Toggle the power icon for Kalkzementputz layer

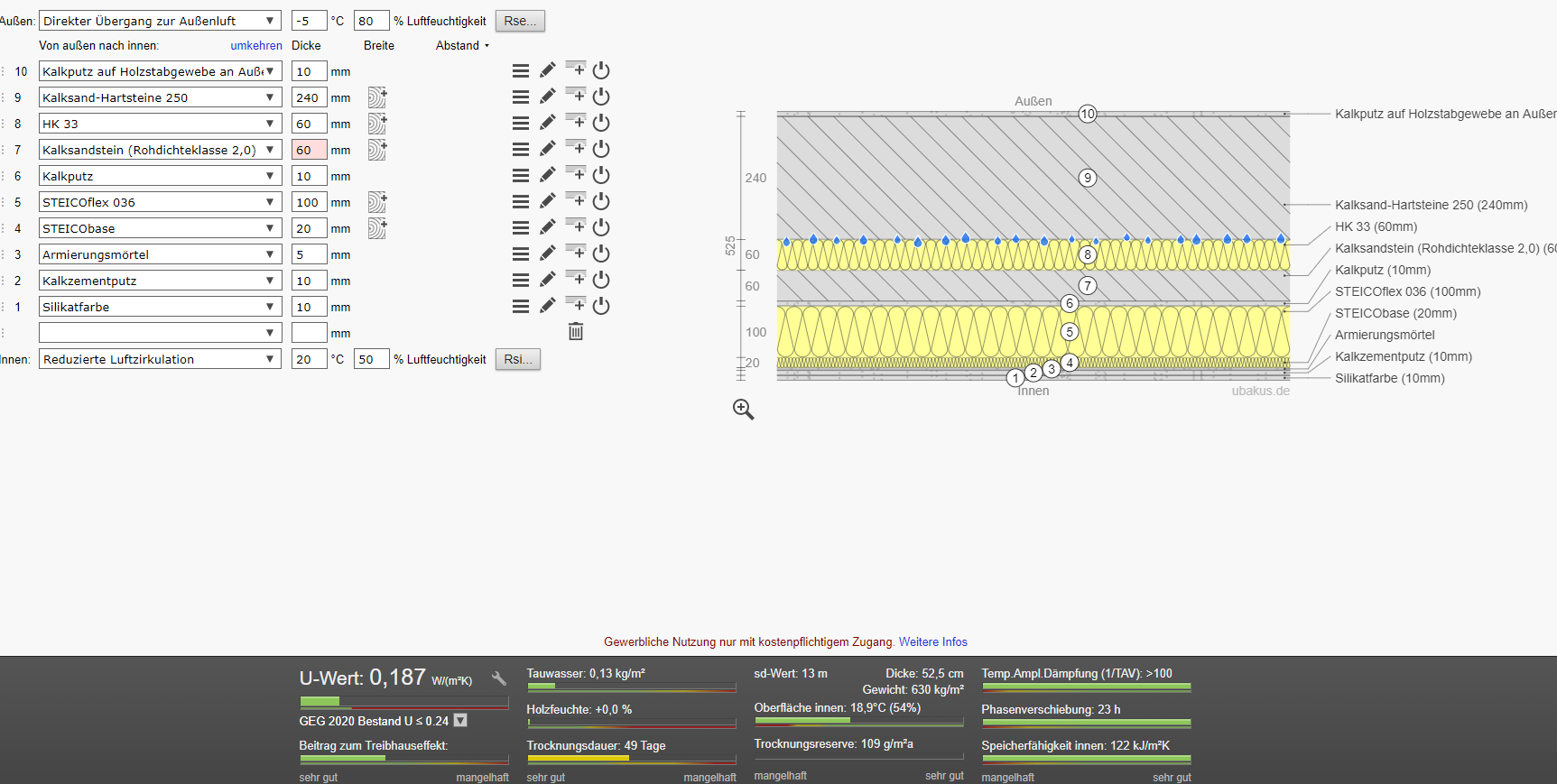[x=601, y=280]
